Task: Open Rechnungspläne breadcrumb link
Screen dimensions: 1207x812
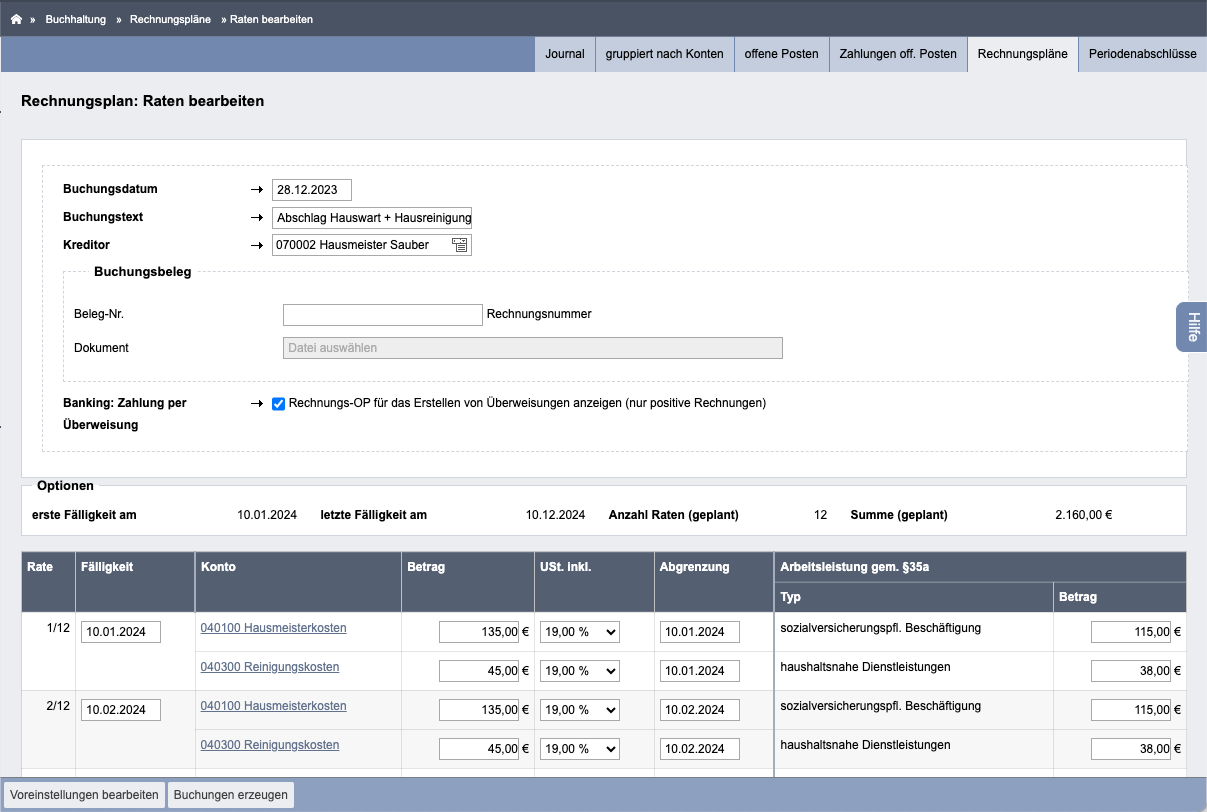Action: click(x=170, y=19)
